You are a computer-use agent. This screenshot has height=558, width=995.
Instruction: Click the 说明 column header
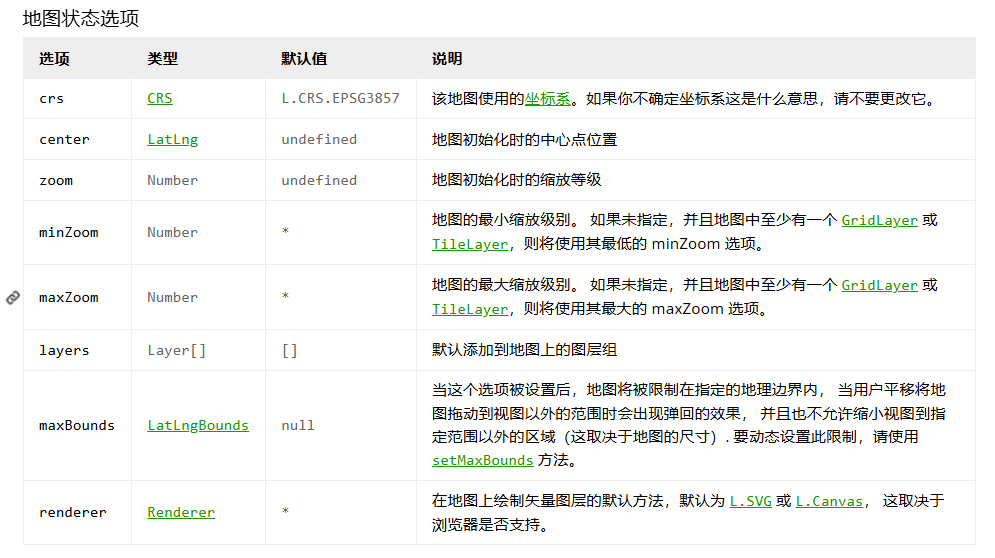(447, 59)
